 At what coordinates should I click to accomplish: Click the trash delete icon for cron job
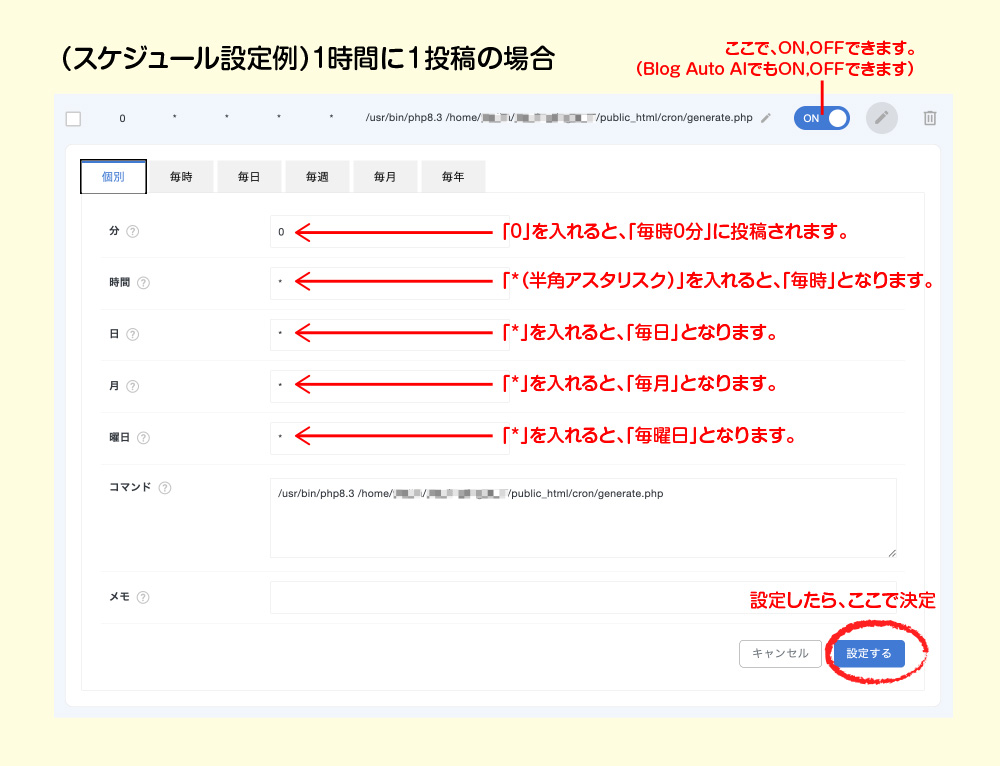pyautogui.click(x=930, y=118)
